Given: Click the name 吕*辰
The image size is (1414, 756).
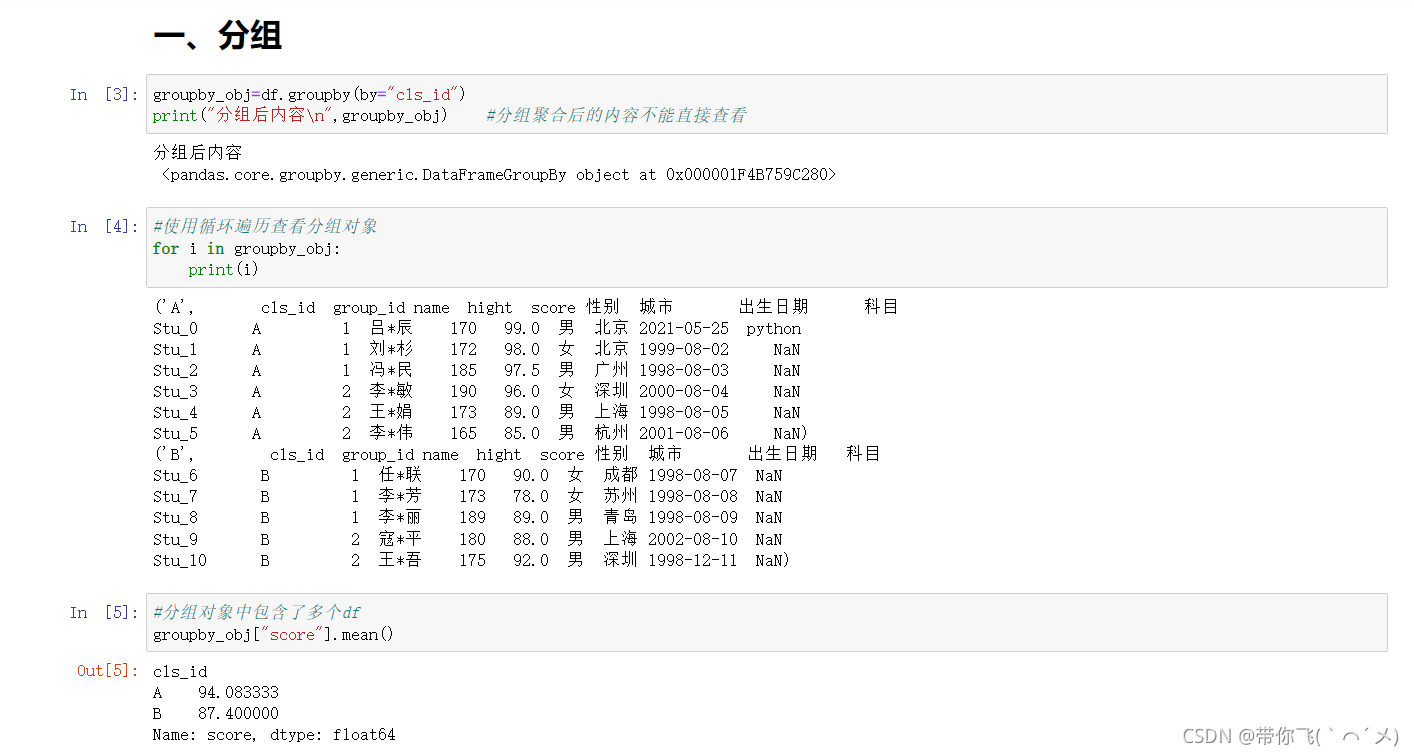Looking at the screenshot, I should (x=391, y=329).
